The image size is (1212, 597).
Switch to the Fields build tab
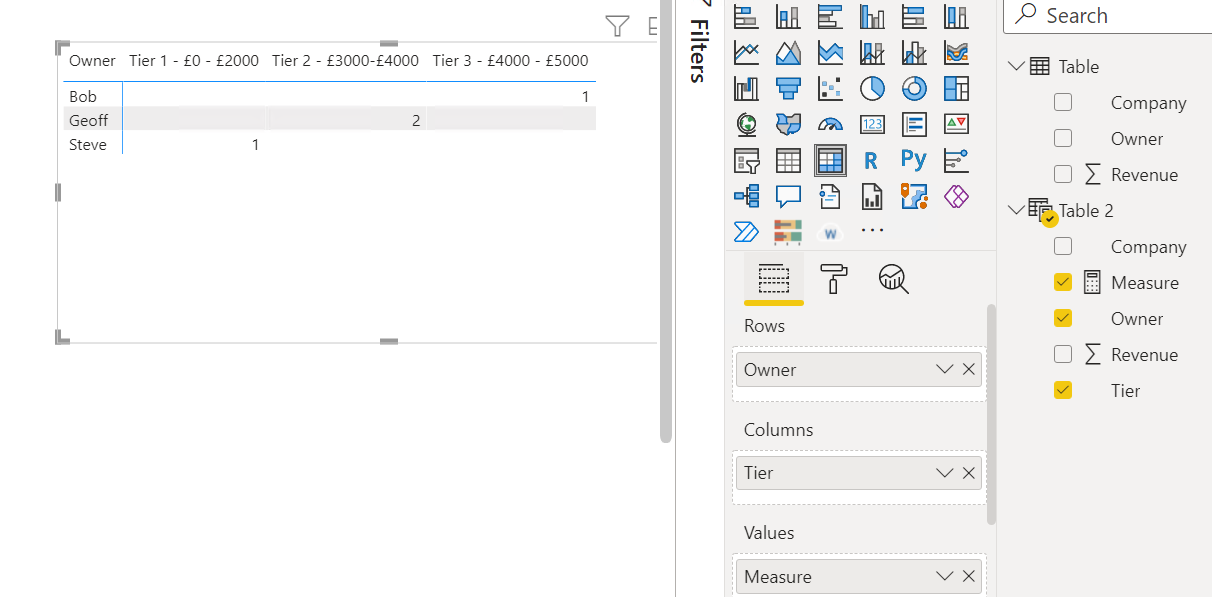pos(773,277)
